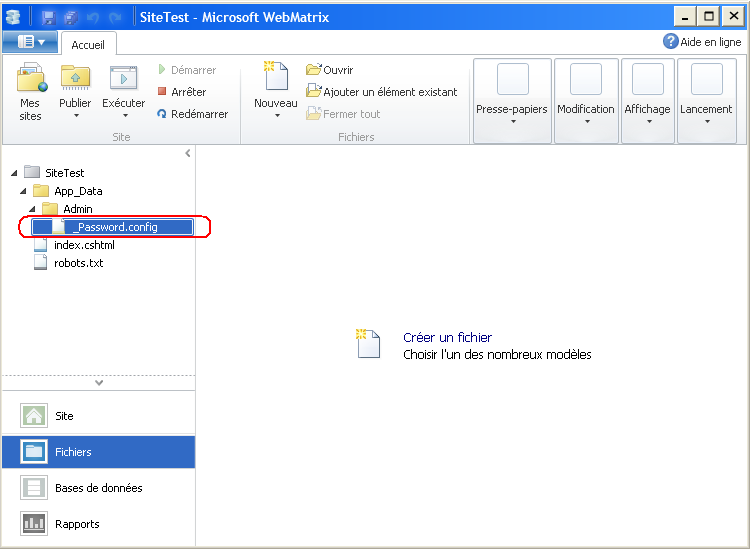The image size is (750, 551).
Task: Switch to the Bases de données workspace
Action: tap(98, 488)
